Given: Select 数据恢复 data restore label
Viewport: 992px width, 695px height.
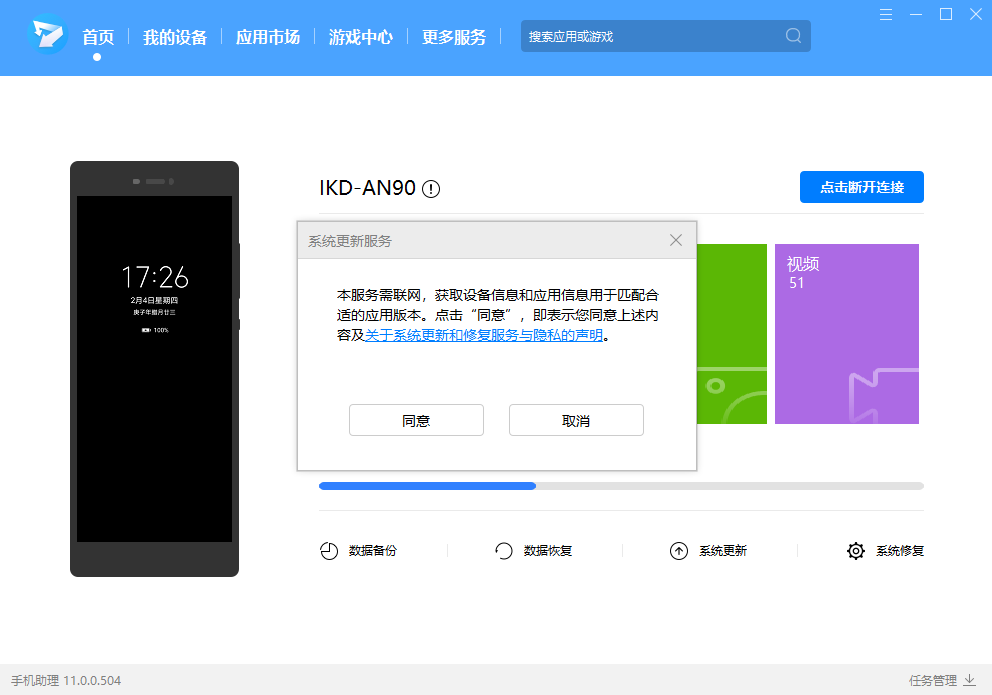Looking at the screenshot, I should coord(548,551).
